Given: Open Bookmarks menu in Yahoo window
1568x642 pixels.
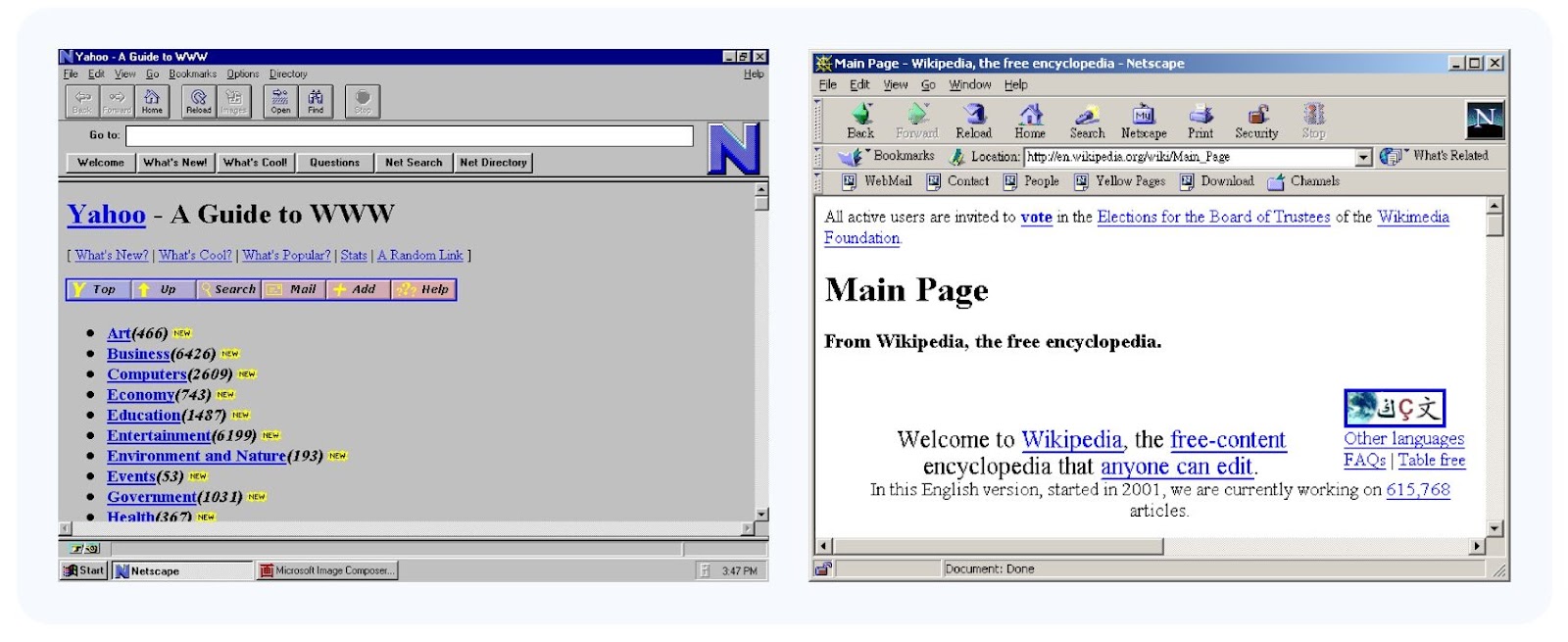Looking at the screenshot, I should tap(192, 74).
